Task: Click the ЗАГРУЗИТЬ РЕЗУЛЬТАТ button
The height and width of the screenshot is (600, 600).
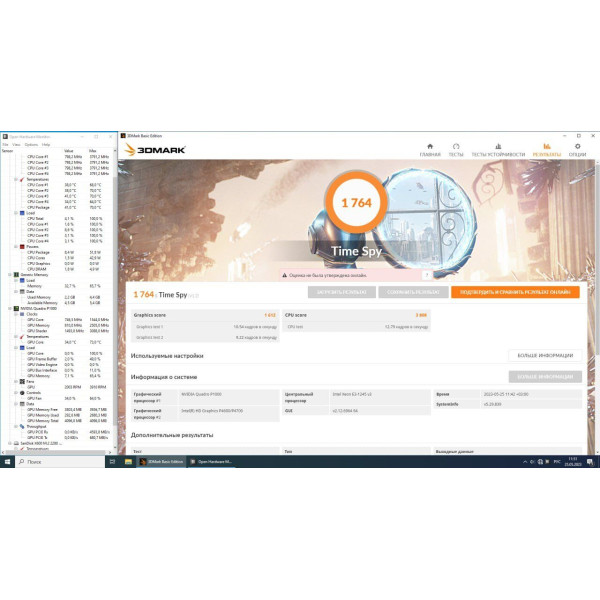Action: click(342, 292)
